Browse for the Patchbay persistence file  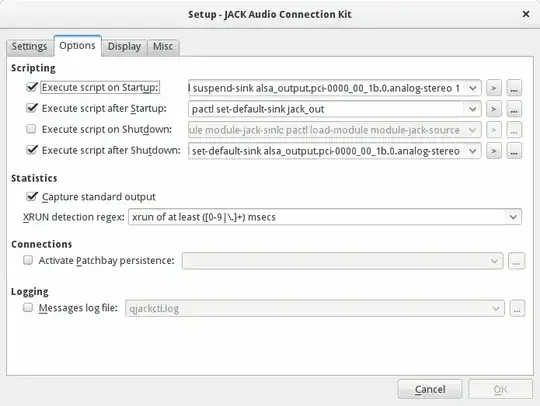pyautogui.click(x=516, y=261)
